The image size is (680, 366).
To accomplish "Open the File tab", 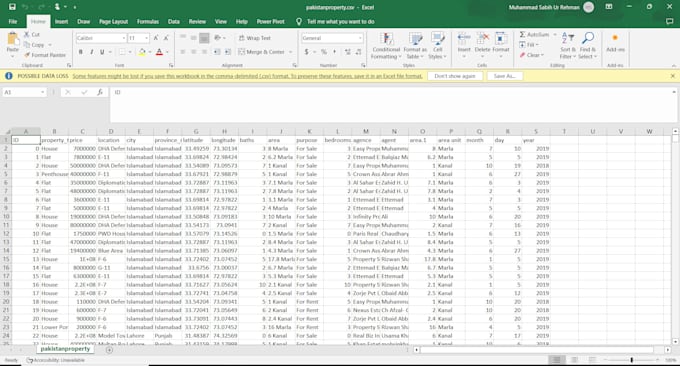I will coord(13,21).
